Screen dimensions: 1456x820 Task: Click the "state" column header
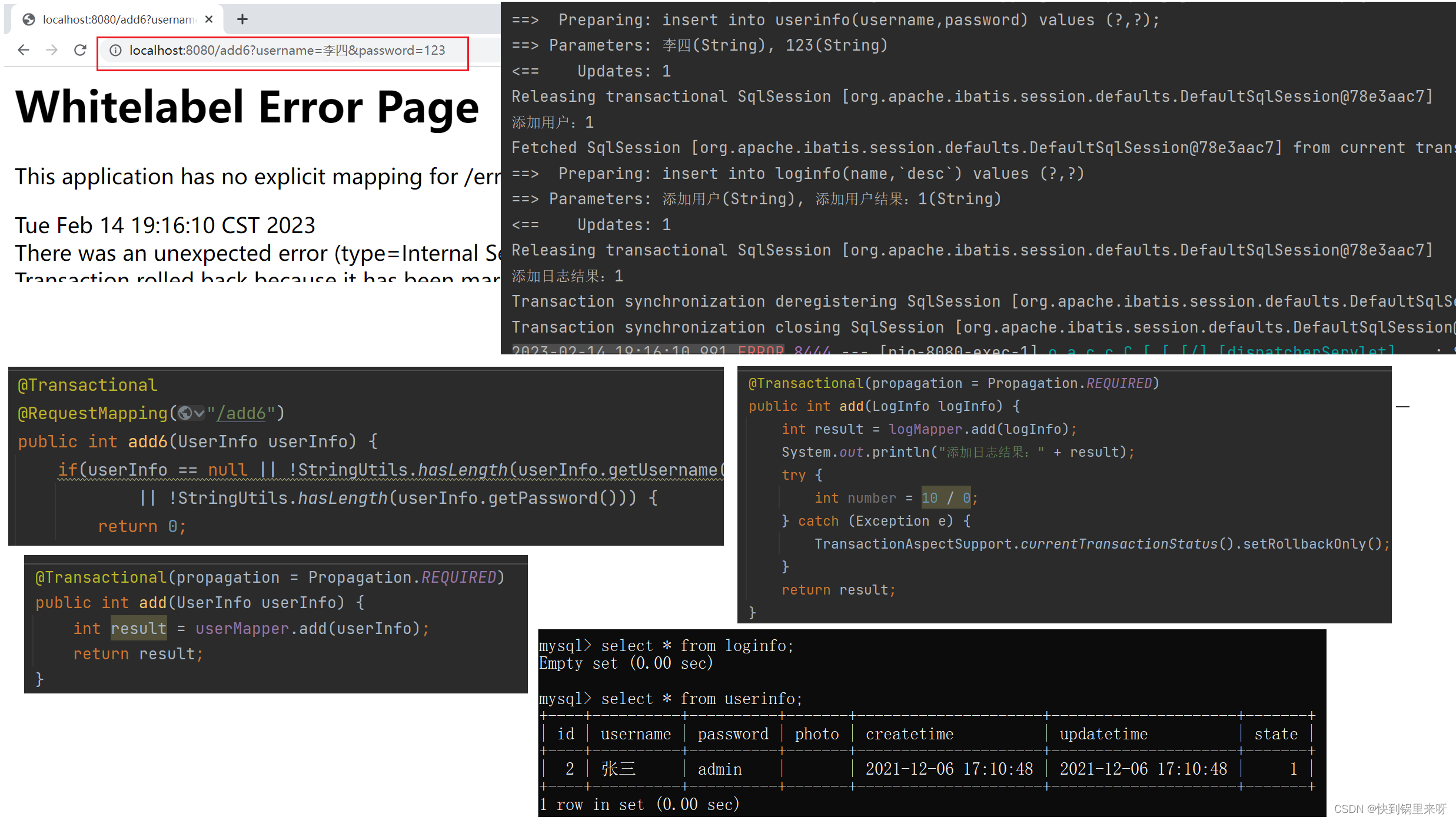[1276, 734]
